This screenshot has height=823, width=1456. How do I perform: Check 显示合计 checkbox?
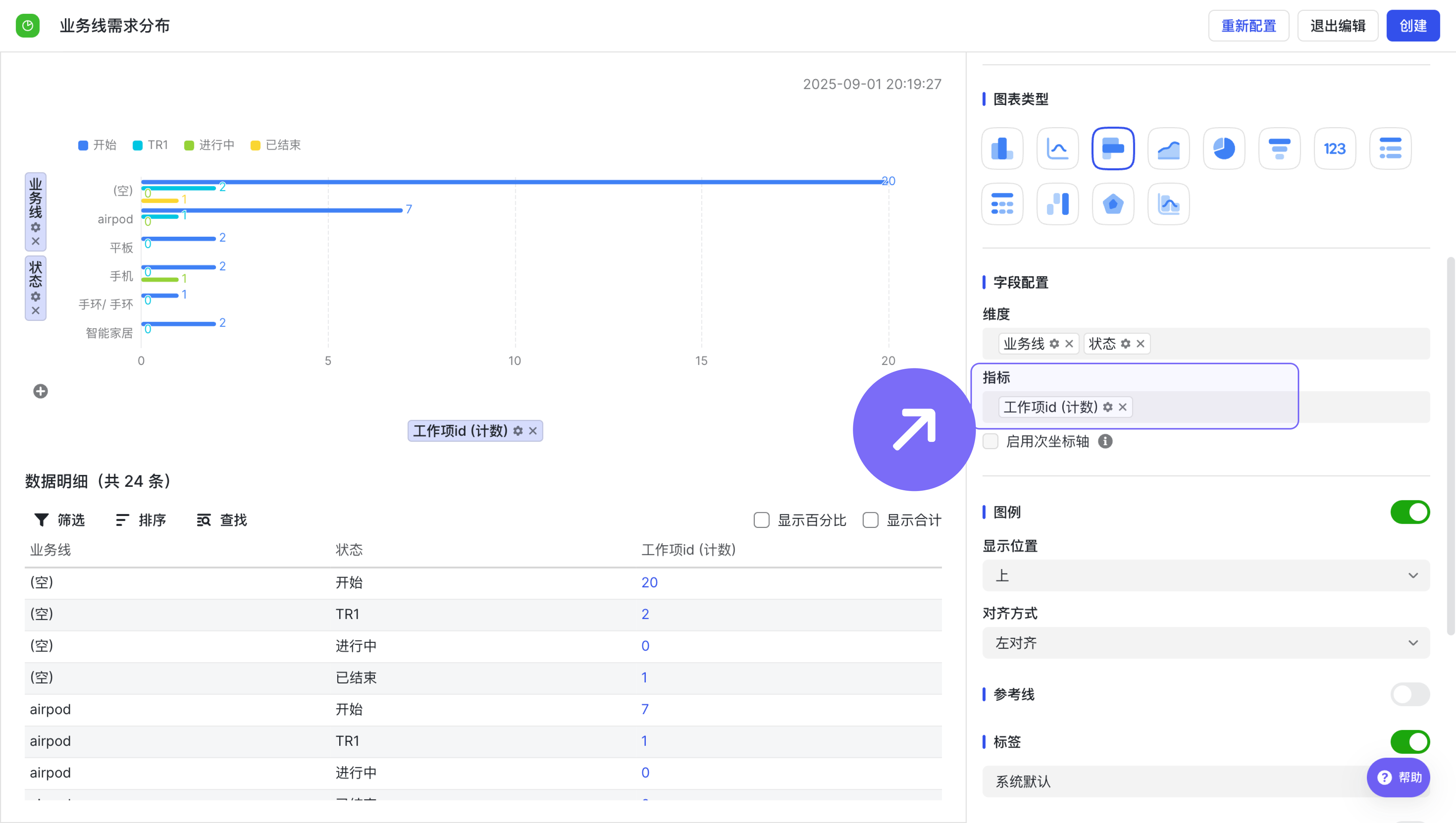871,520
